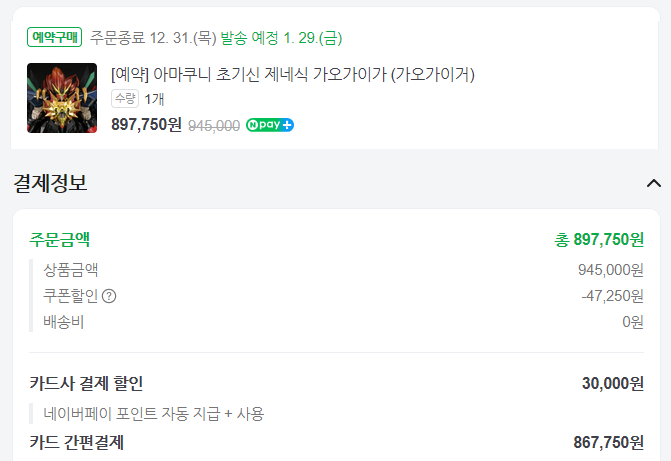Click 네이버페이 포인트 자동 지급 + 사용 text
The image size is (671, 461).
(153, 413)
